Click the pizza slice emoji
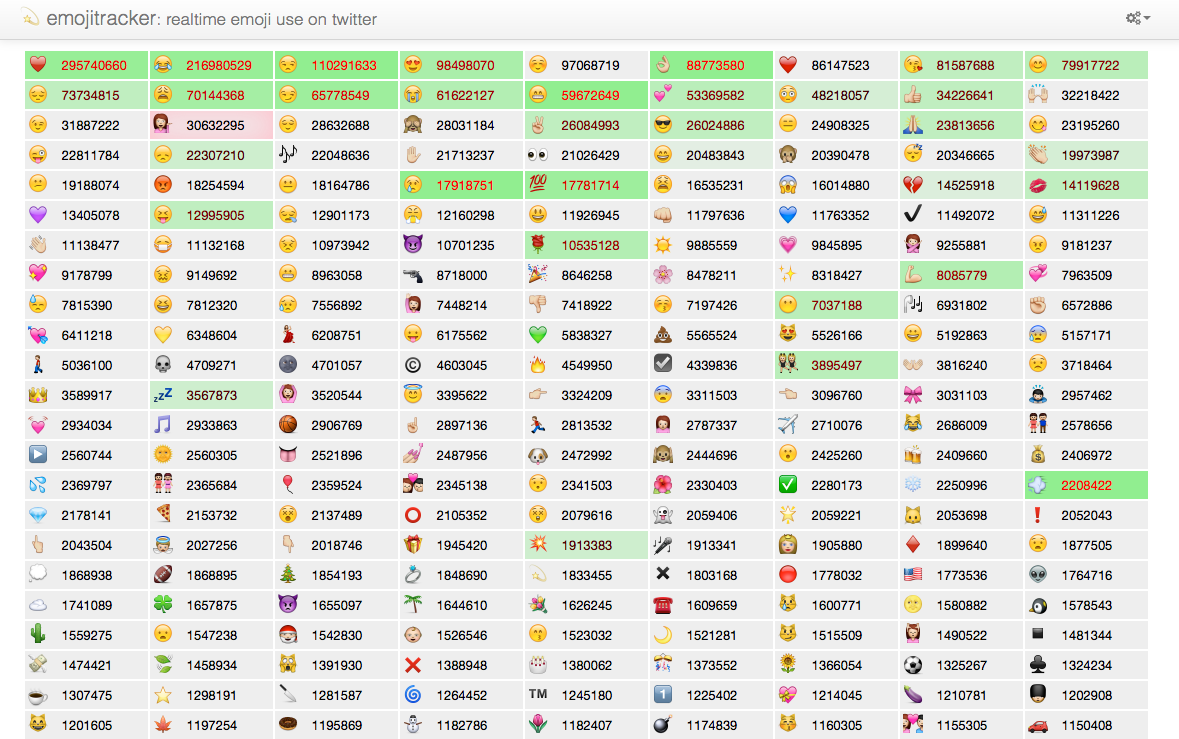The image size is (1179, 739). (x=163, y=515)
